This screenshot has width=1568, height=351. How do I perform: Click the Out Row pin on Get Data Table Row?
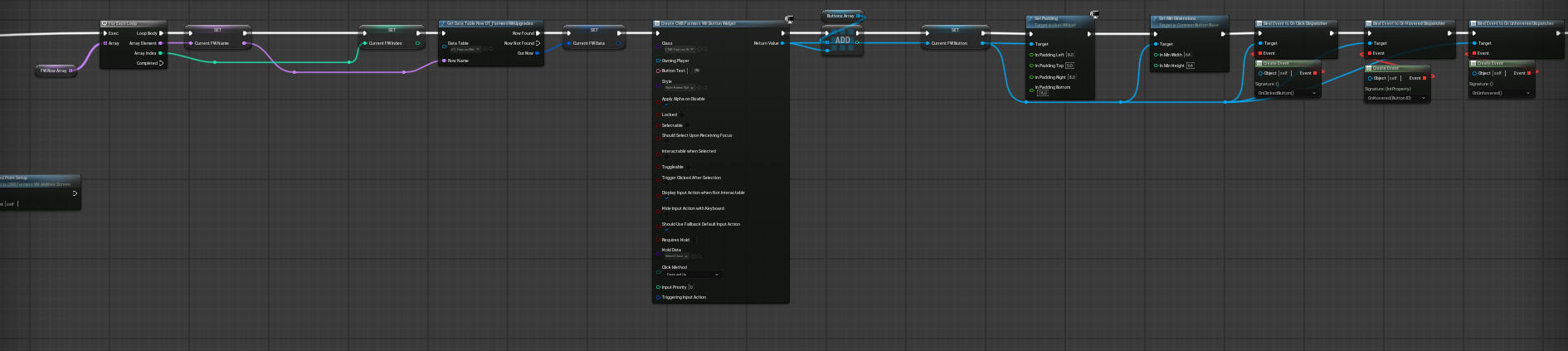(x=538, y=53)
